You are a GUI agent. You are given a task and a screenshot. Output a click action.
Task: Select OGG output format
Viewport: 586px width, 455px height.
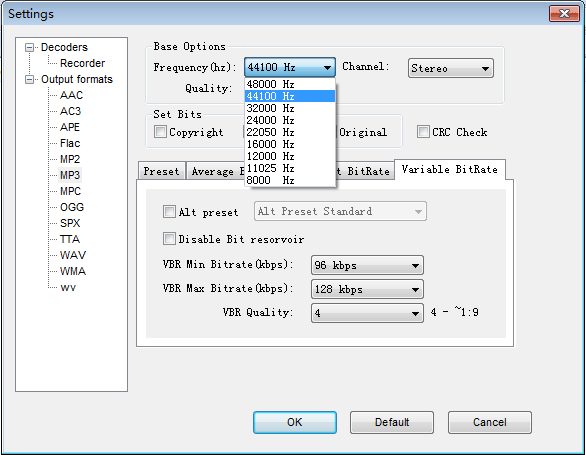(72, 207)
